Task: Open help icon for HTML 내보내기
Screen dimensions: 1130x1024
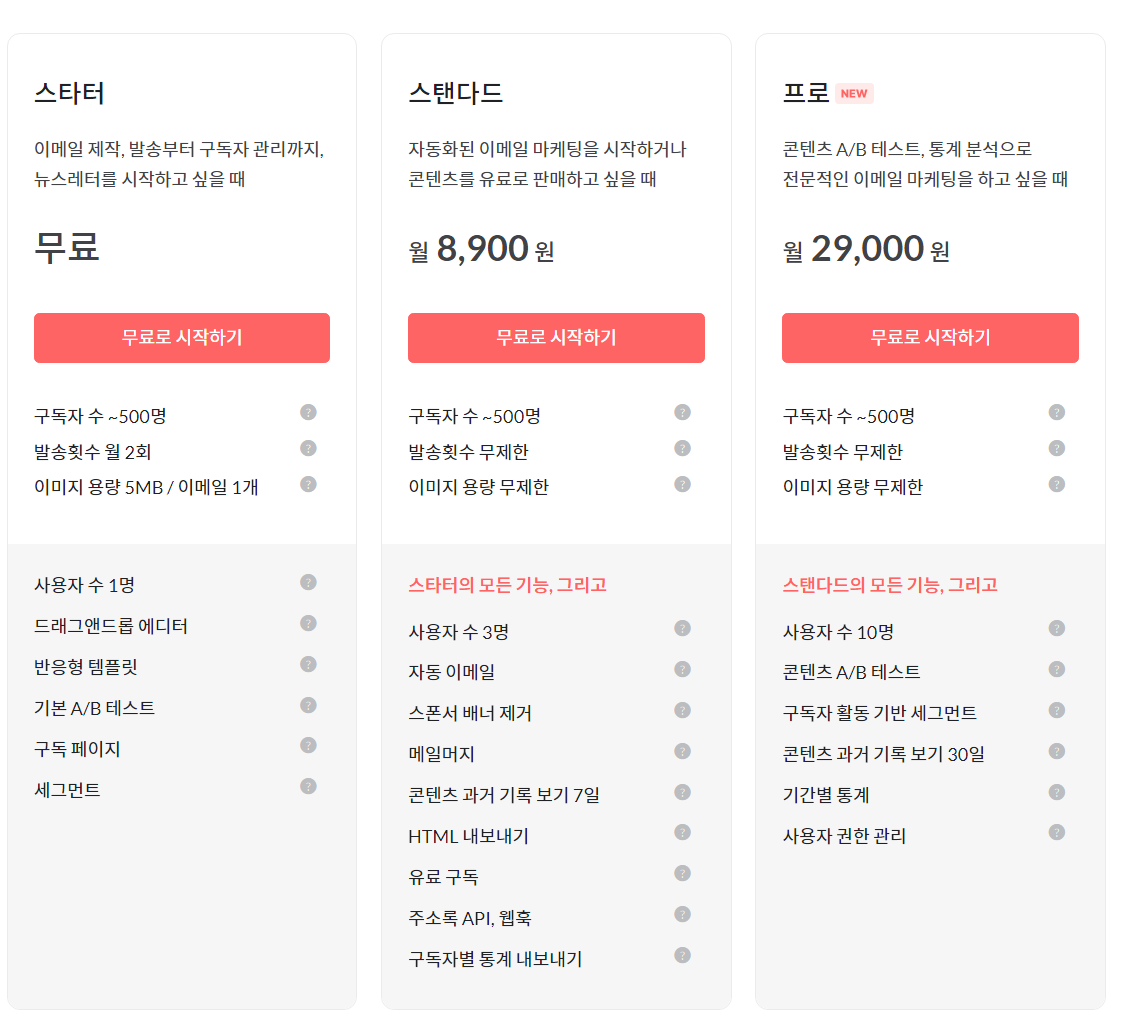Action: (682, 833)
